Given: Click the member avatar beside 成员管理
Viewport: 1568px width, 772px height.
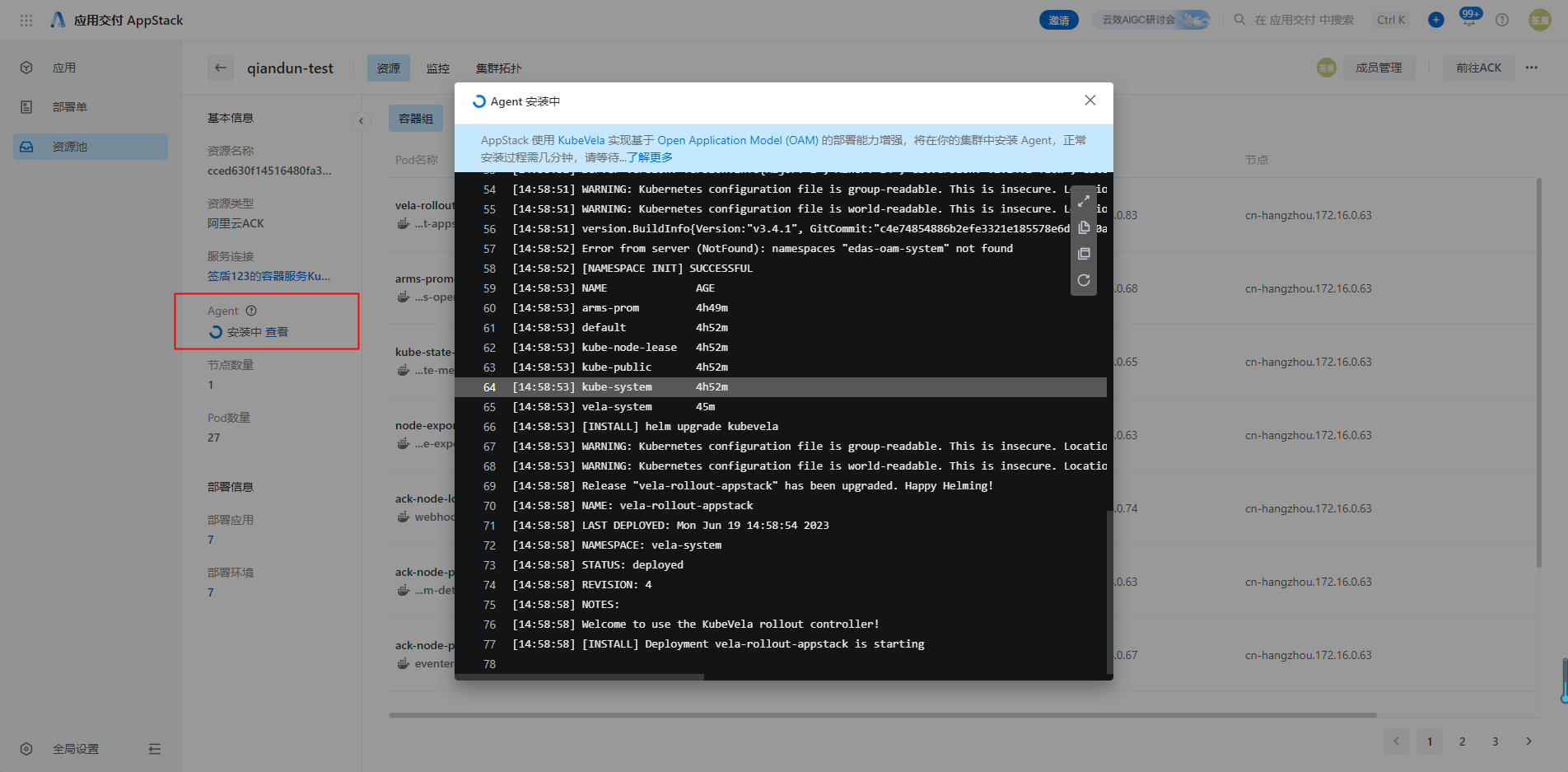Looking at the screenshot, I should [1326, 68].
